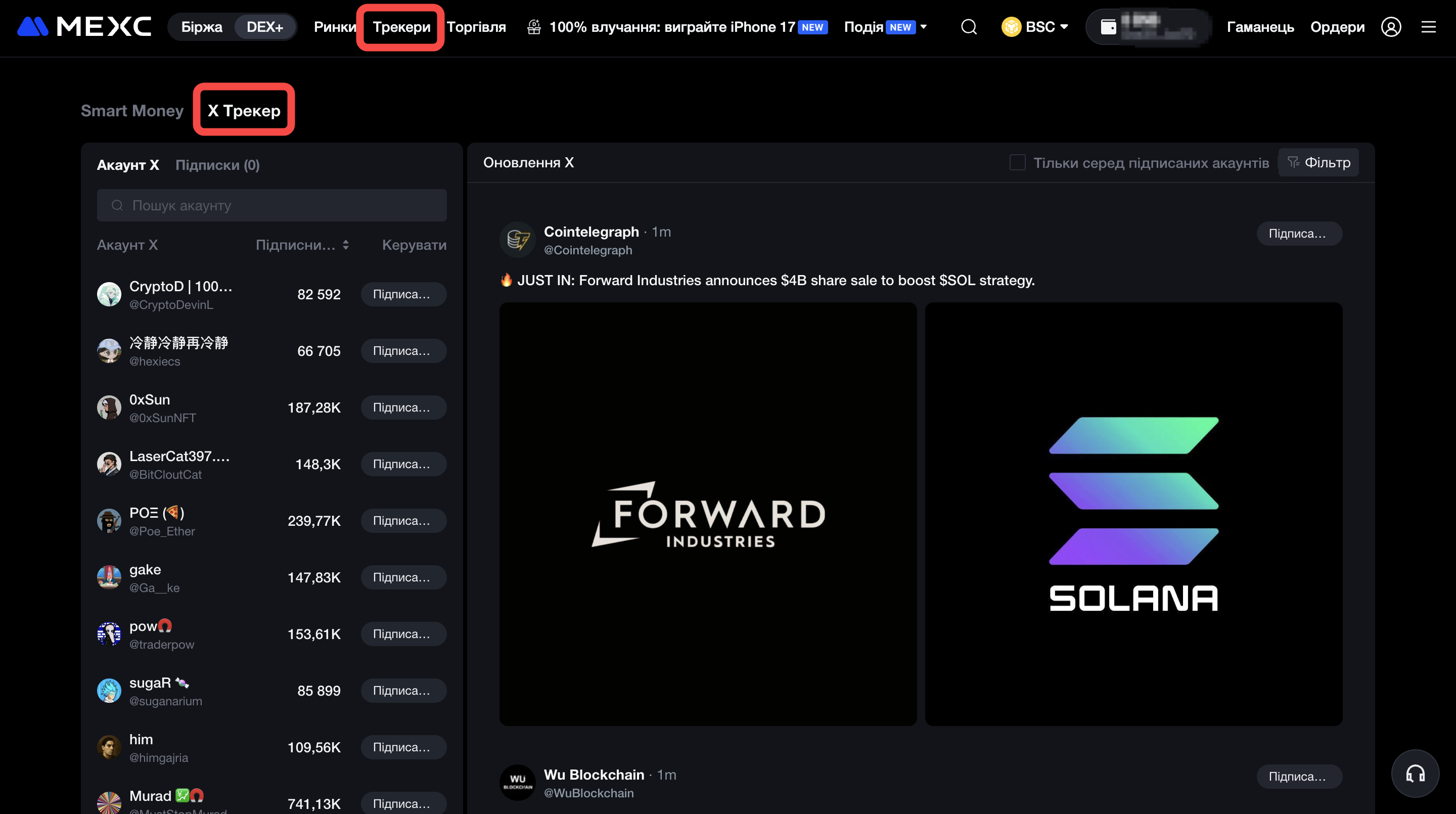The image size is (1456, 814).
Task: Click the MEXC logo
Action: tap(83, 27)
